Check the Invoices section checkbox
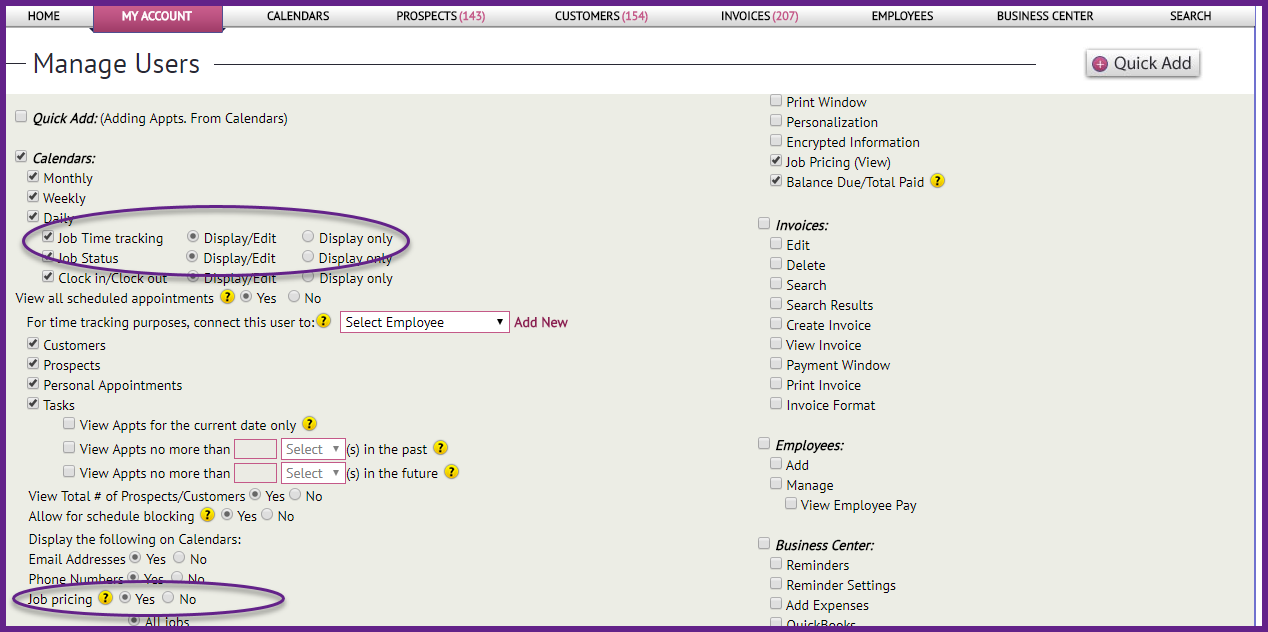 (x=764, y=224)
